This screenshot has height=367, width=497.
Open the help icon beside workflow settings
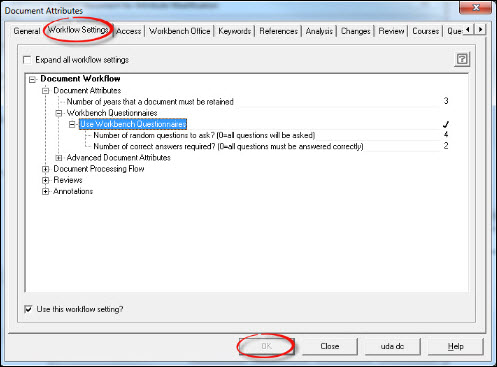click(x=462, y=59)
